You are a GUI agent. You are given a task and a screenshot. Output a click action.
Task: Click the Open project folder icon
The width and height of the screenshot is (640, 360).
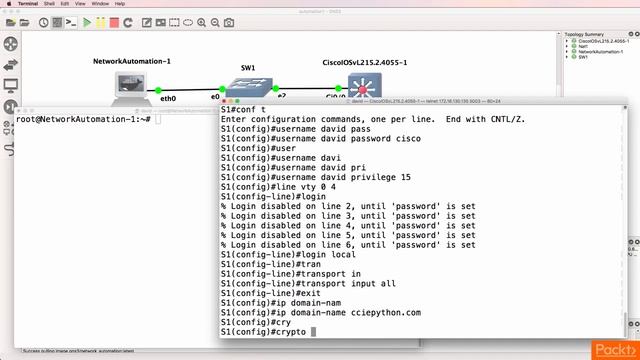coord(24,23)
